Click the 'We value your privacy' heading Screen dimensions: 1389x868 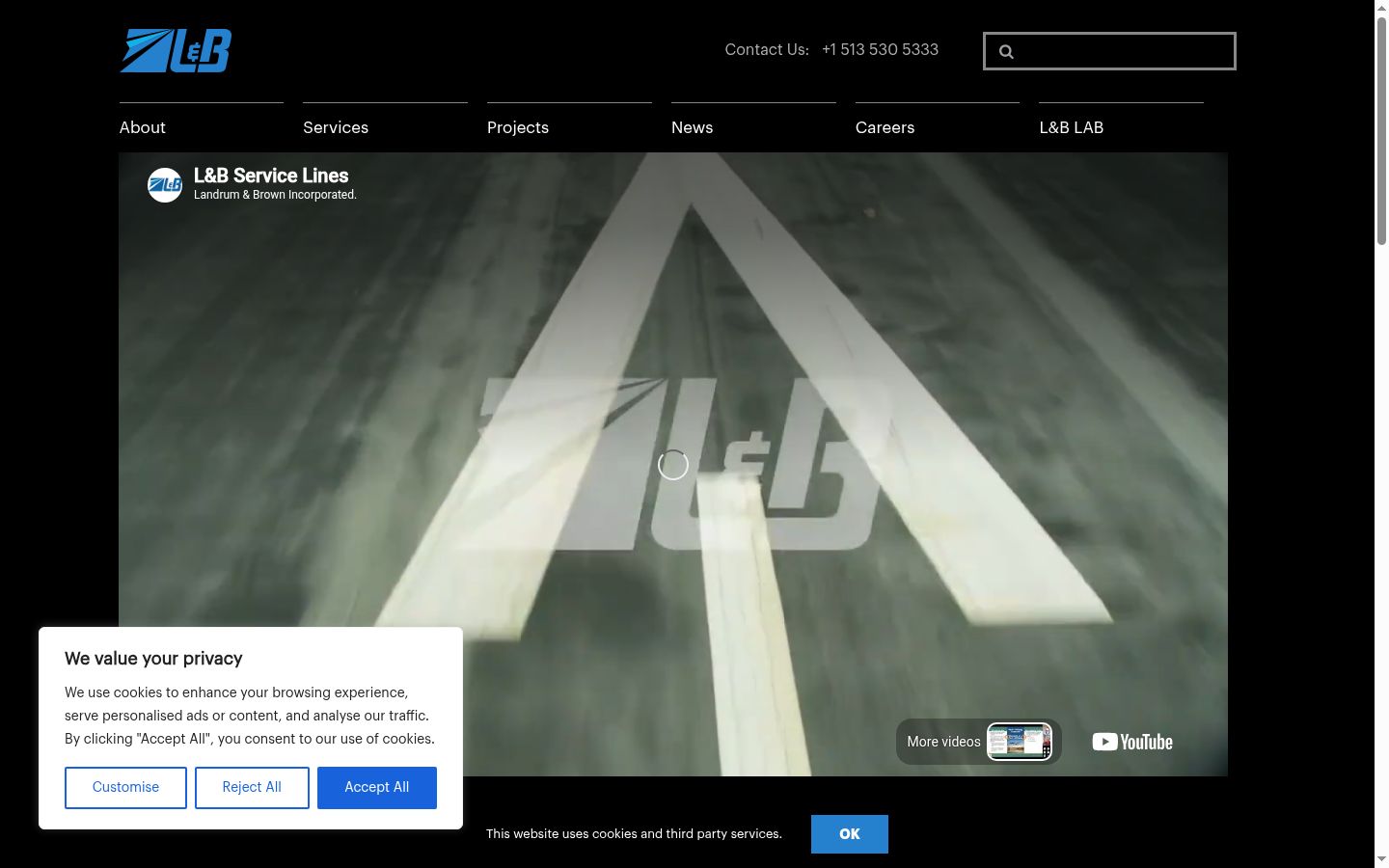(x=153, y=659)
